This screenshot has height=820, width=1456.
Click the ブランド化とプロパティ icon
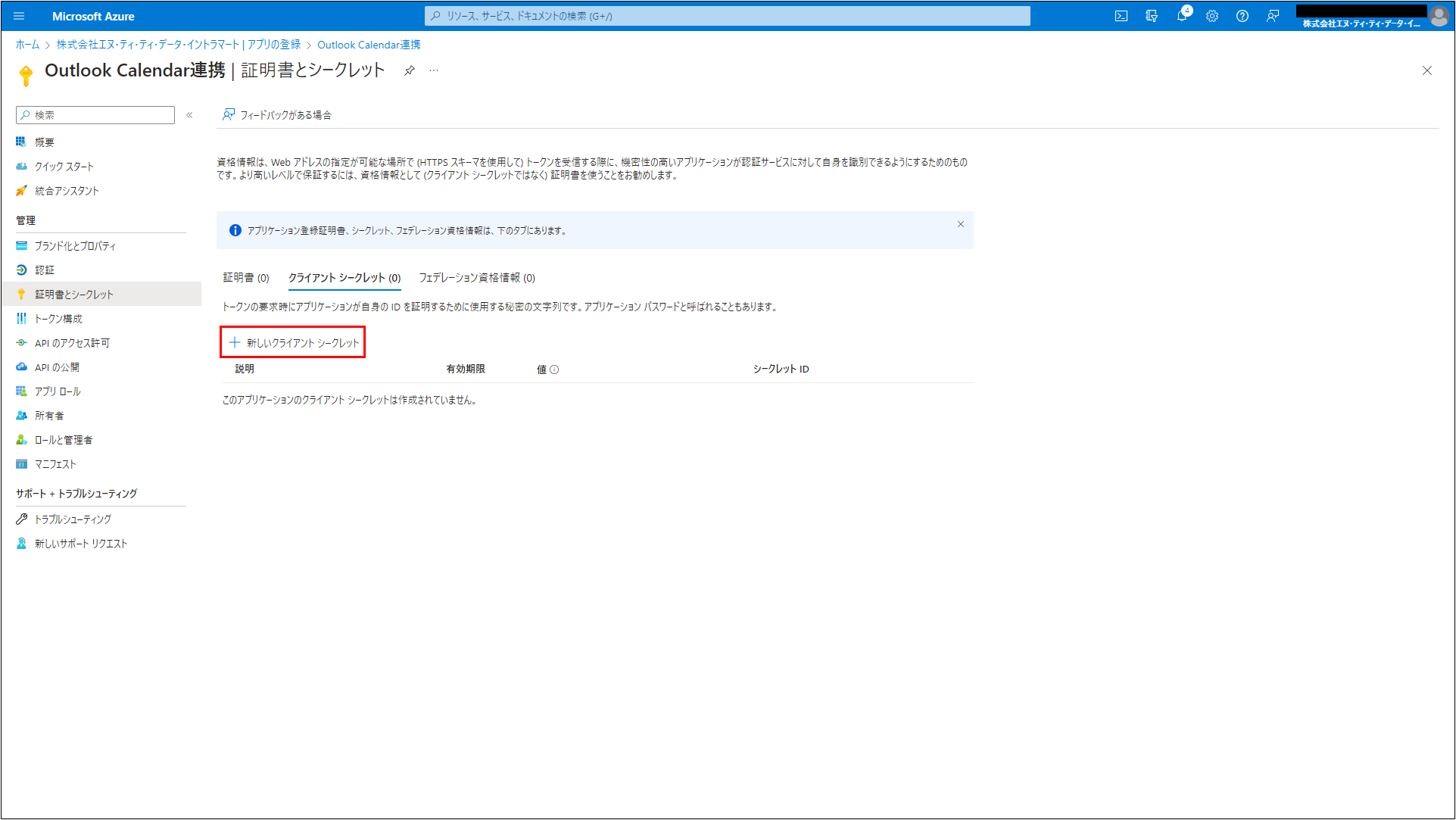[x=21, y=245]
